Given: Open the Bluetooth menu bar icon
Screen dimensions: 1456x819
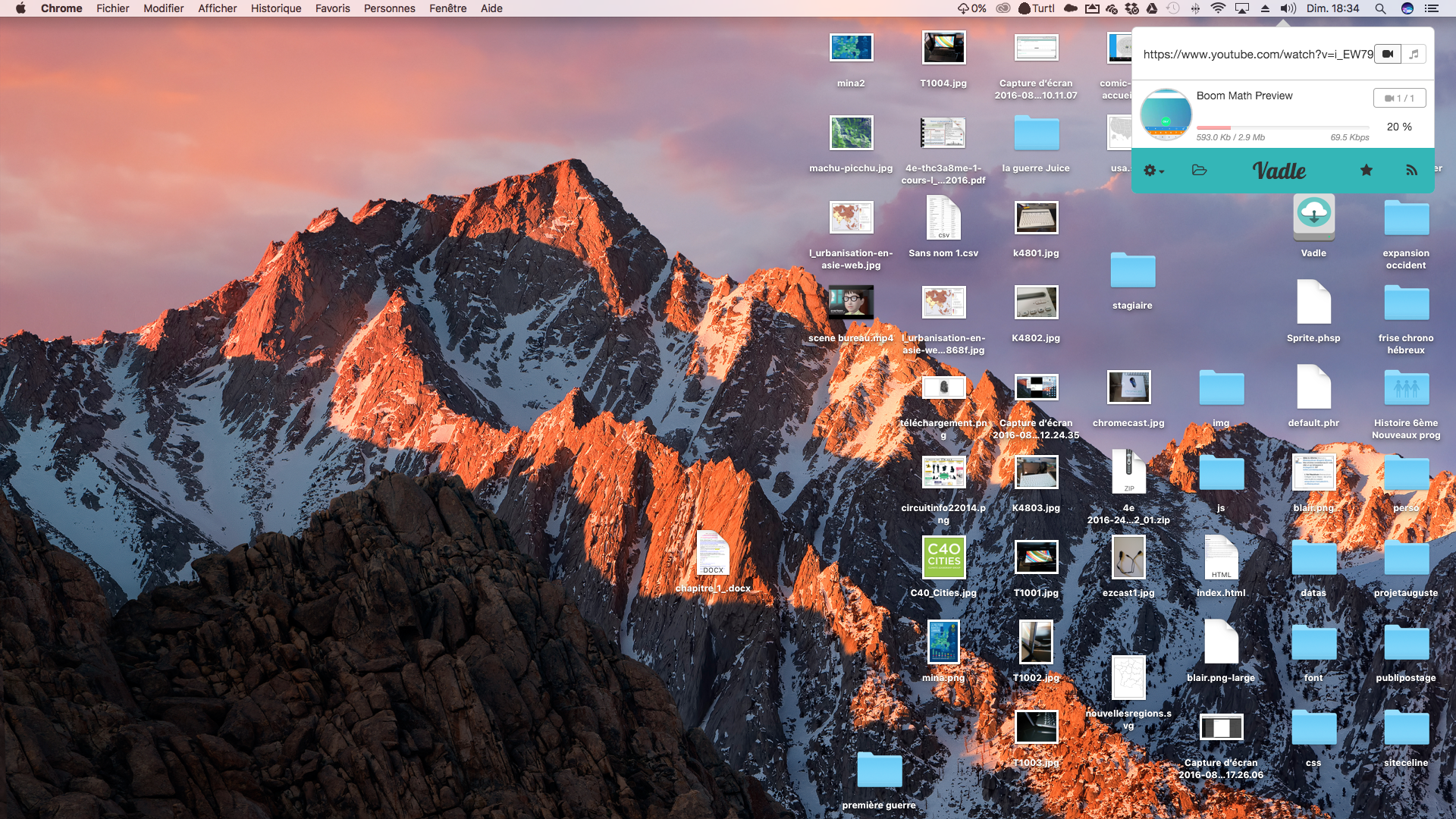Looking at the screenshot, I should [1195, 8].
